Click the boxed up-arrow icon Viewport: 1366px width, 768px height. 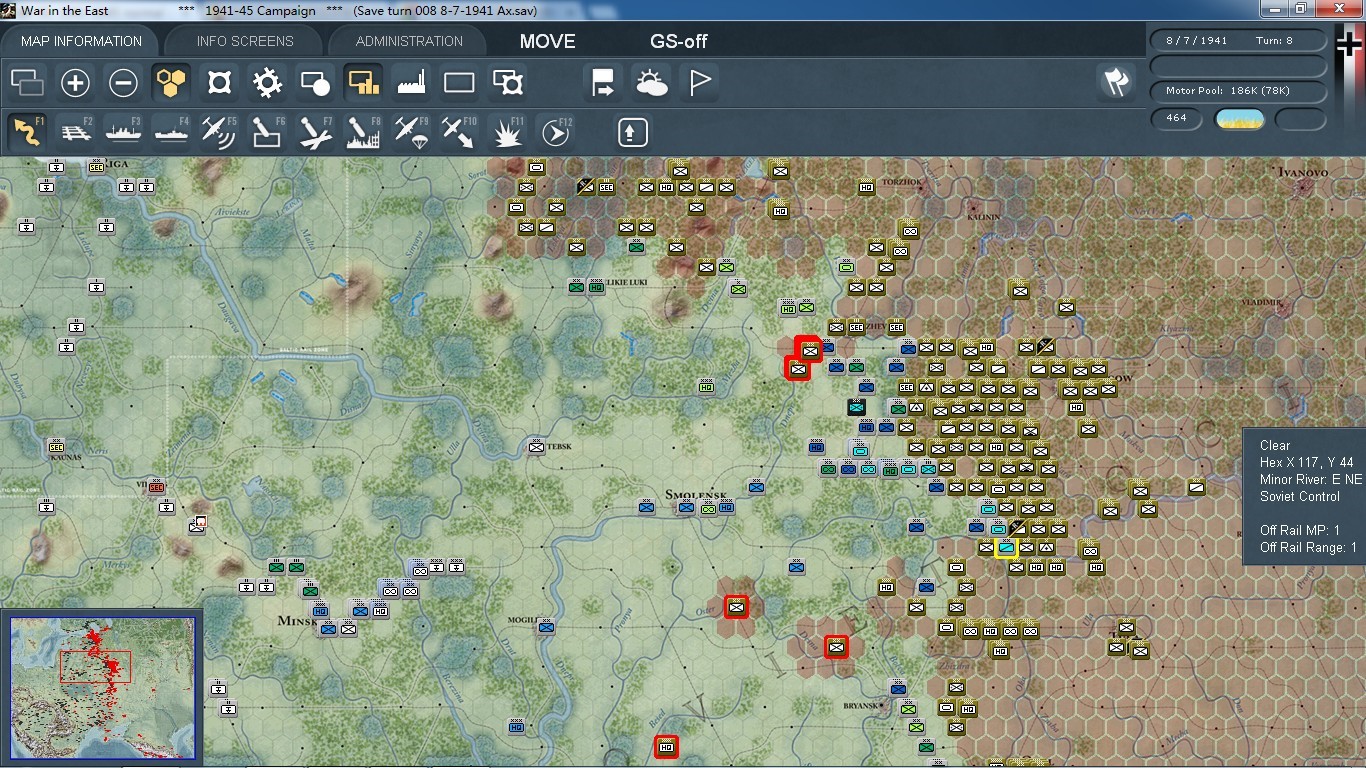pos(633,131)
